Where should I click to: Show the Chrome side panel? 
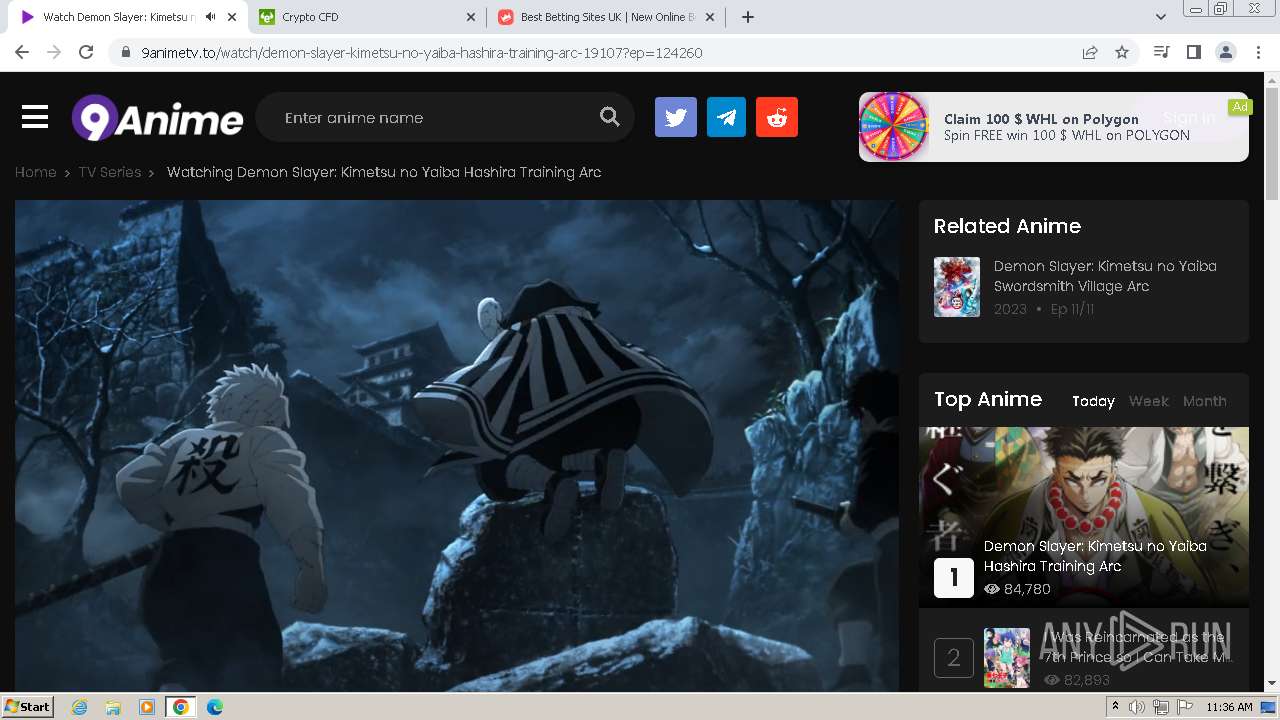(1193, 52)
